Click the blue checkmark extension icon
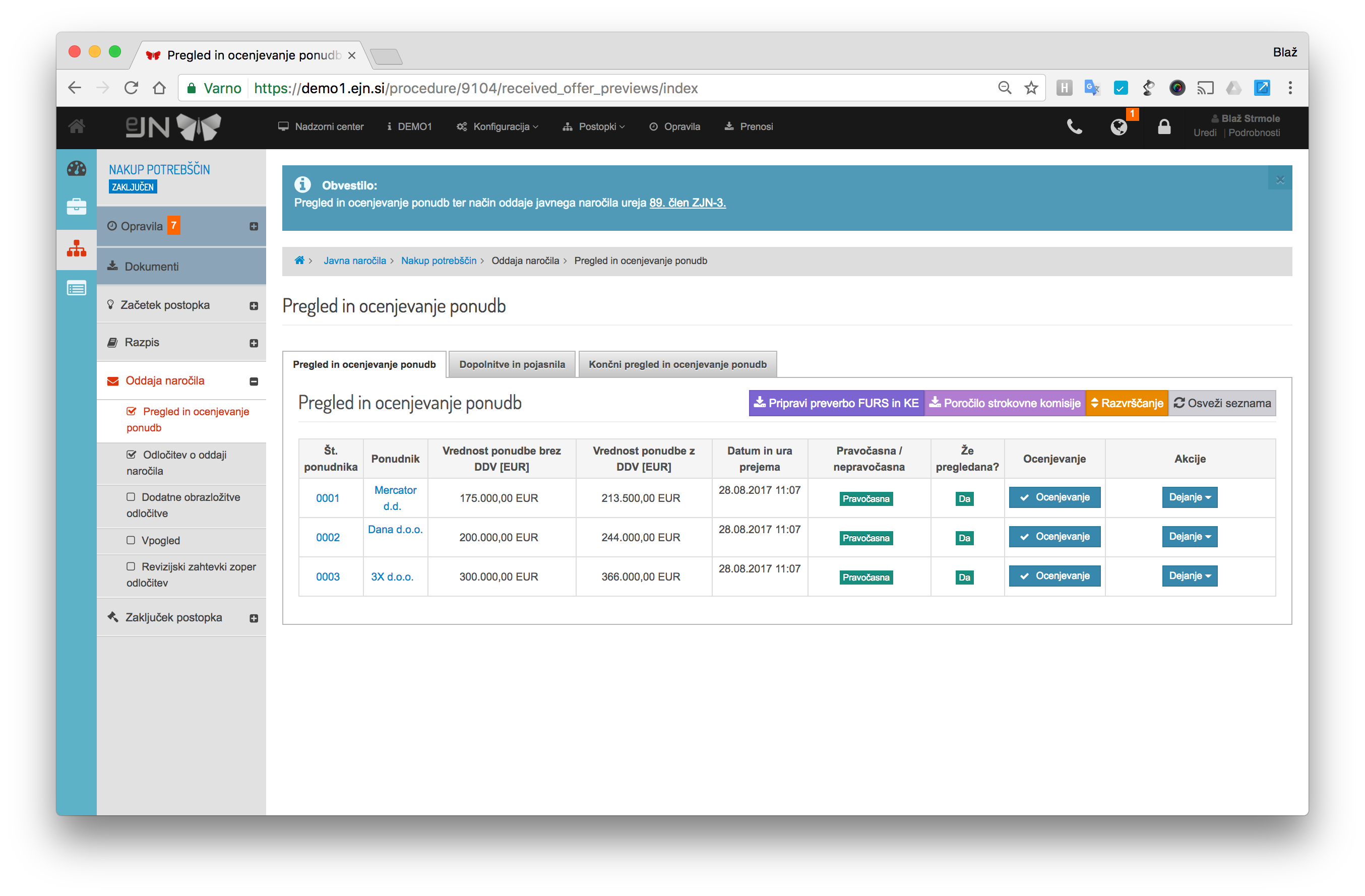Image resolution: width=1365 pixels, height=896 pixels. [x=1120, y=88]
